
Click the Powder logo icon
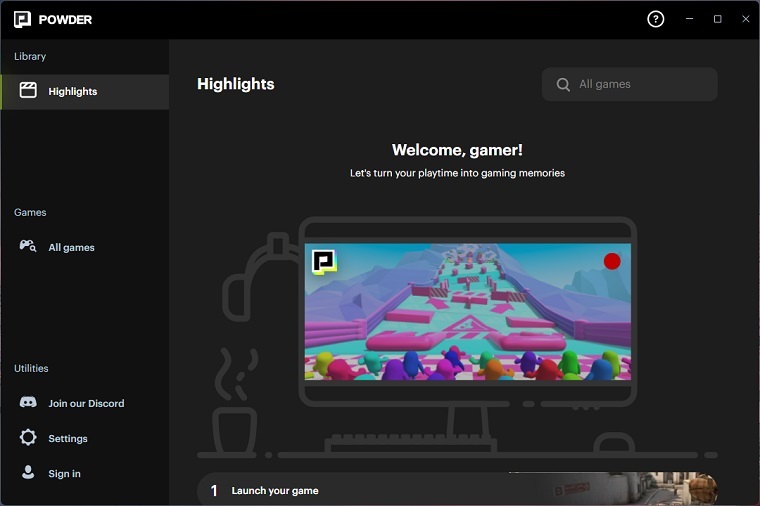(x=22, y=19)
